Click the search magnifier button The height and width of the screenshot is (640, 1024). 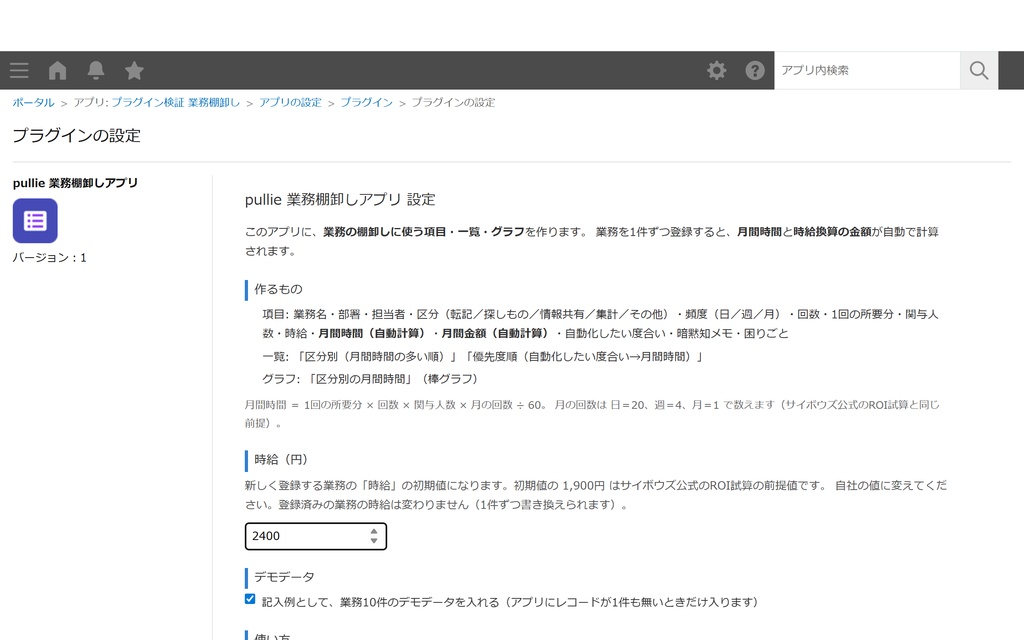[978, 71]
